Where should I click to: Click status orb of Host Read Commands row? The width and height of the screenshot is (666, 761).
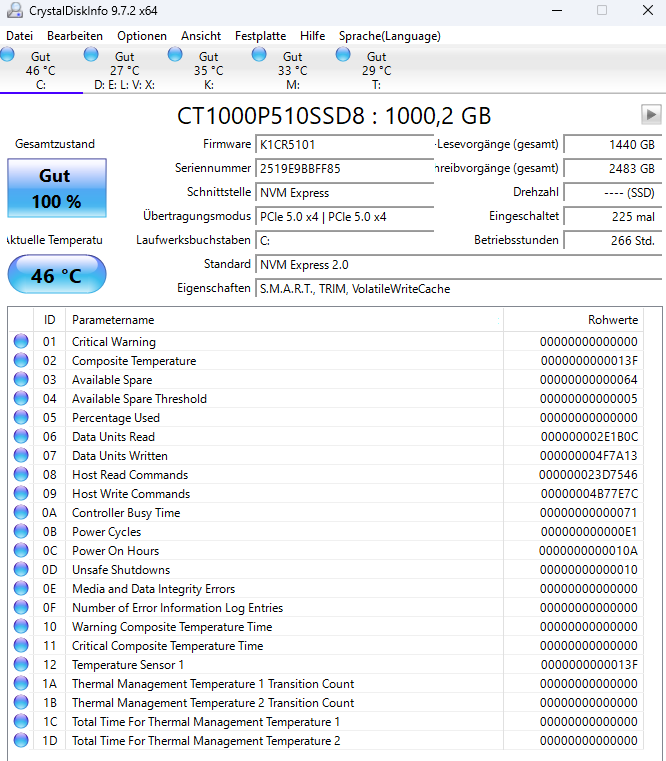tap(21, 474)
